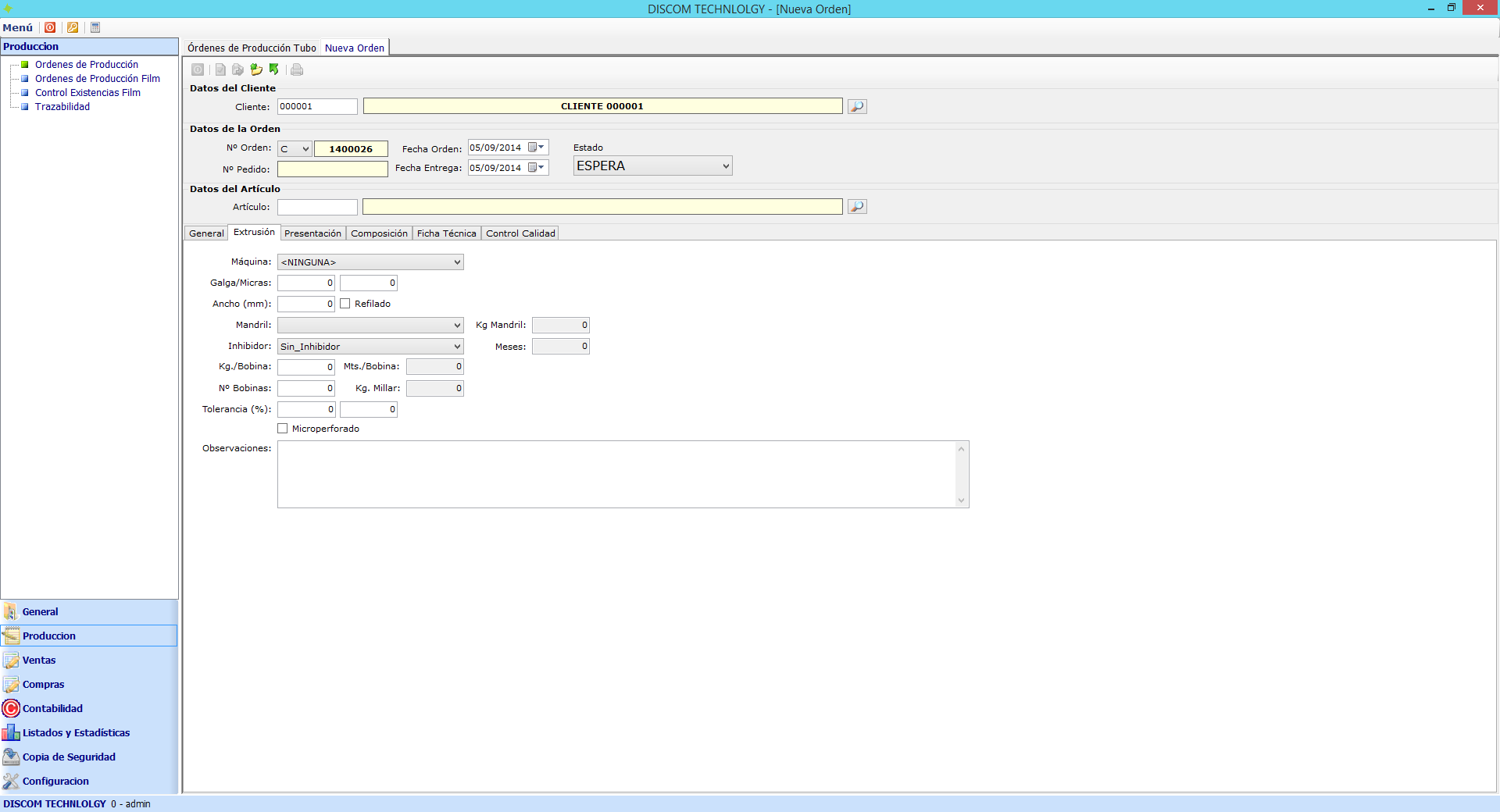Open Ventas module in sidebar
Image resolution: width=1500 pixels, height=812 pixels.
click(39, 661)
